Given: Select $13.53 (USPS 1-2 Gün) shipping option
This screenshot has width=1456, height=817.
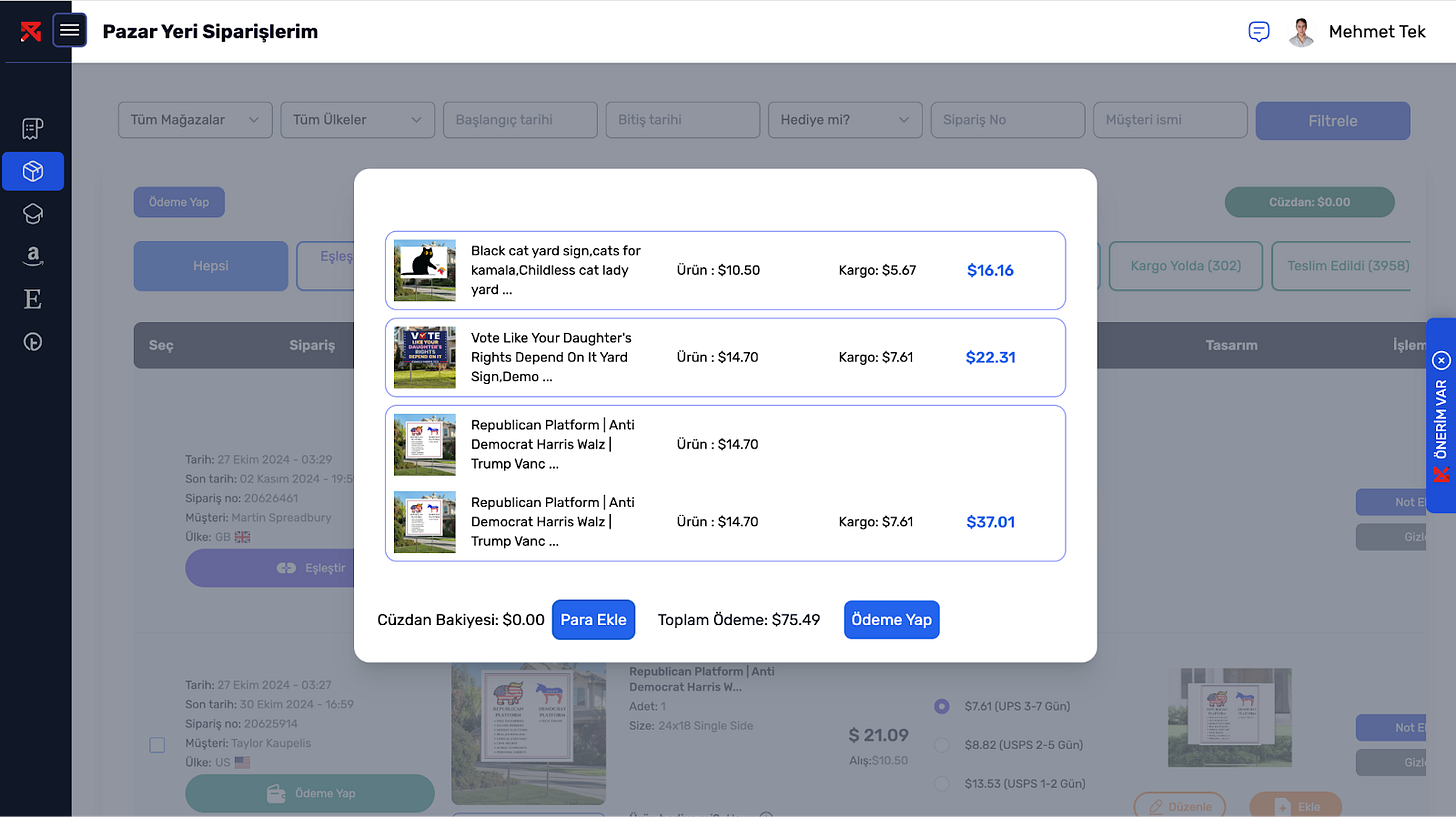Looking at the screenshot, I should pos(941,784).
